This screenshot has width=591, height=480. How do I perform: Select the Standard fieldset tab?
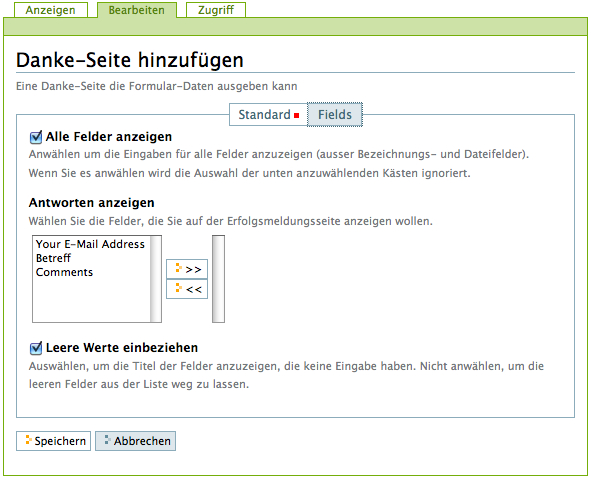click(x=268, y=115)
